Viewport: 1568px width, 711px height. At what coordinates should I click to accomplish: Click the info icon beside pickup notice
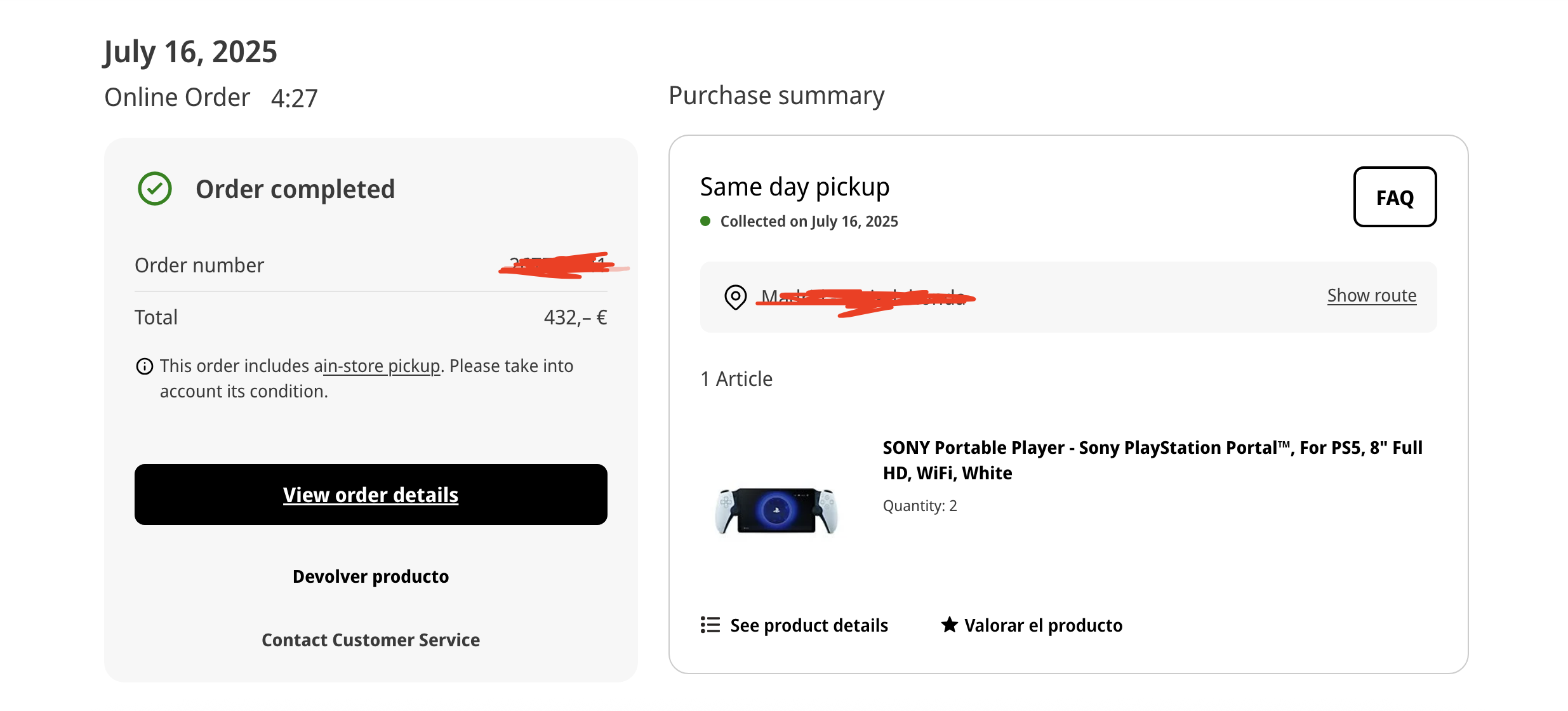click(145, 366)
